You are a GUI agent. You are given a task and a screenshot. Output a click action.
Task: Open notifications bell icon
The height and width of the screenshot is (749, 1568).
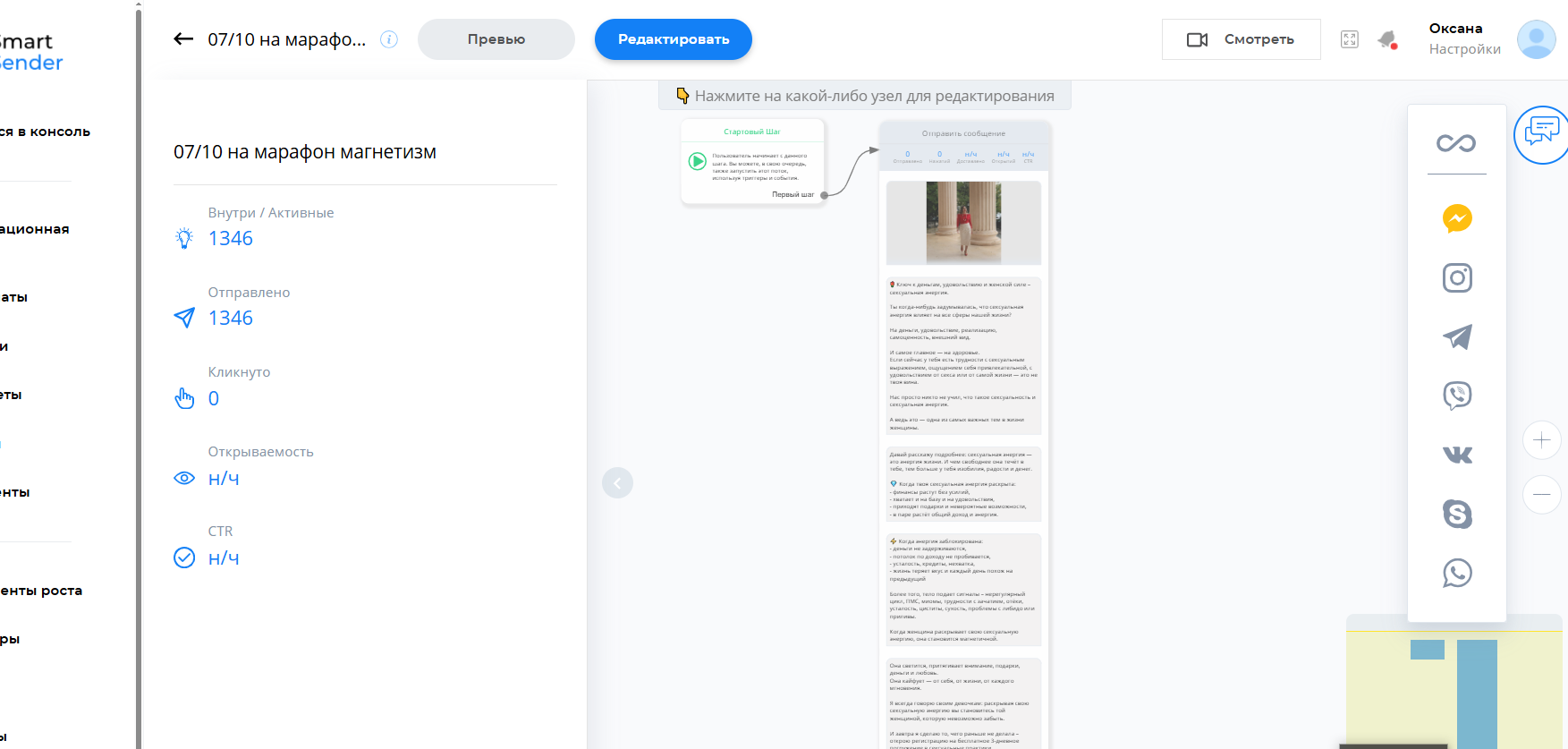tap(1387, 39)
